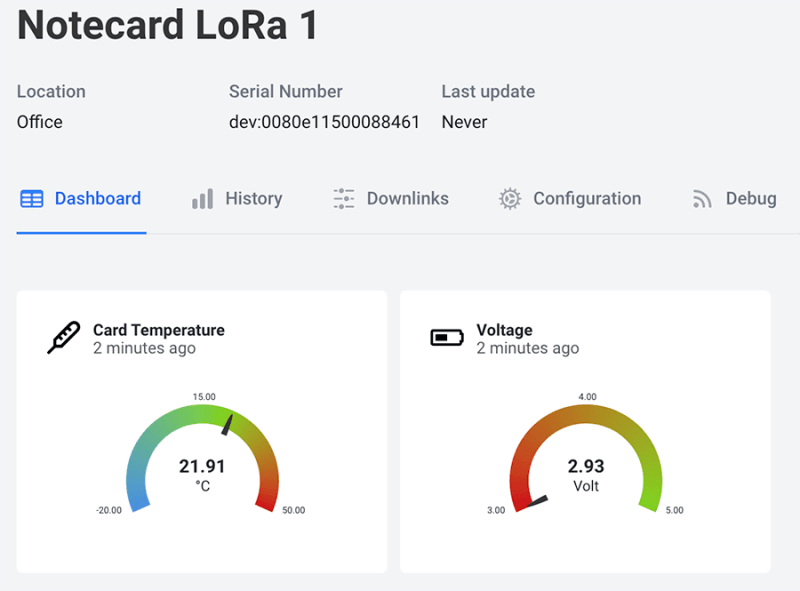Viewport: 800px width, 591px height.
Task: Click the History bar-chart icon
Action: (x=202, y=199)
